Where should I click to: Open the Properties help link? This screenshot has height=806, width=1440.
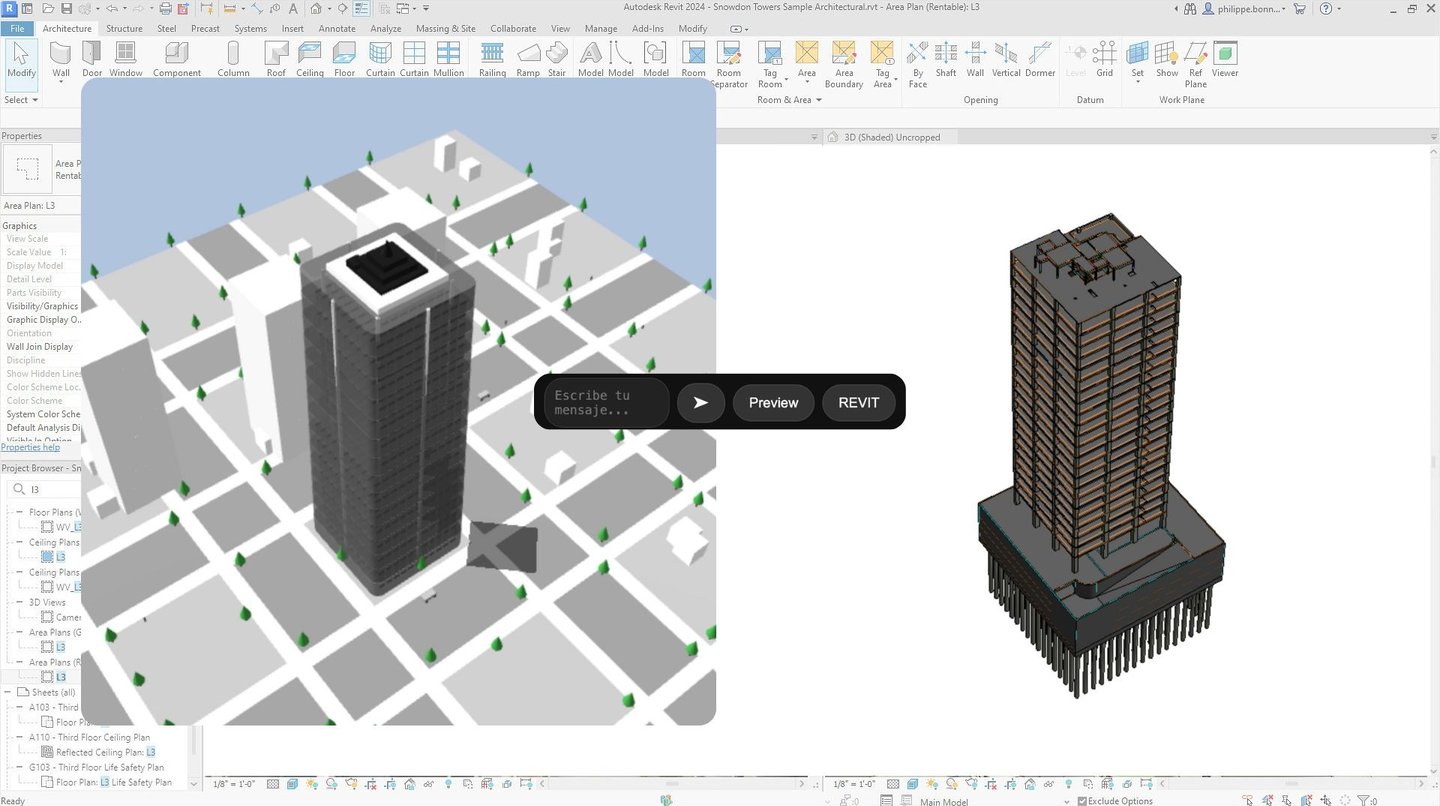[31, 447]
